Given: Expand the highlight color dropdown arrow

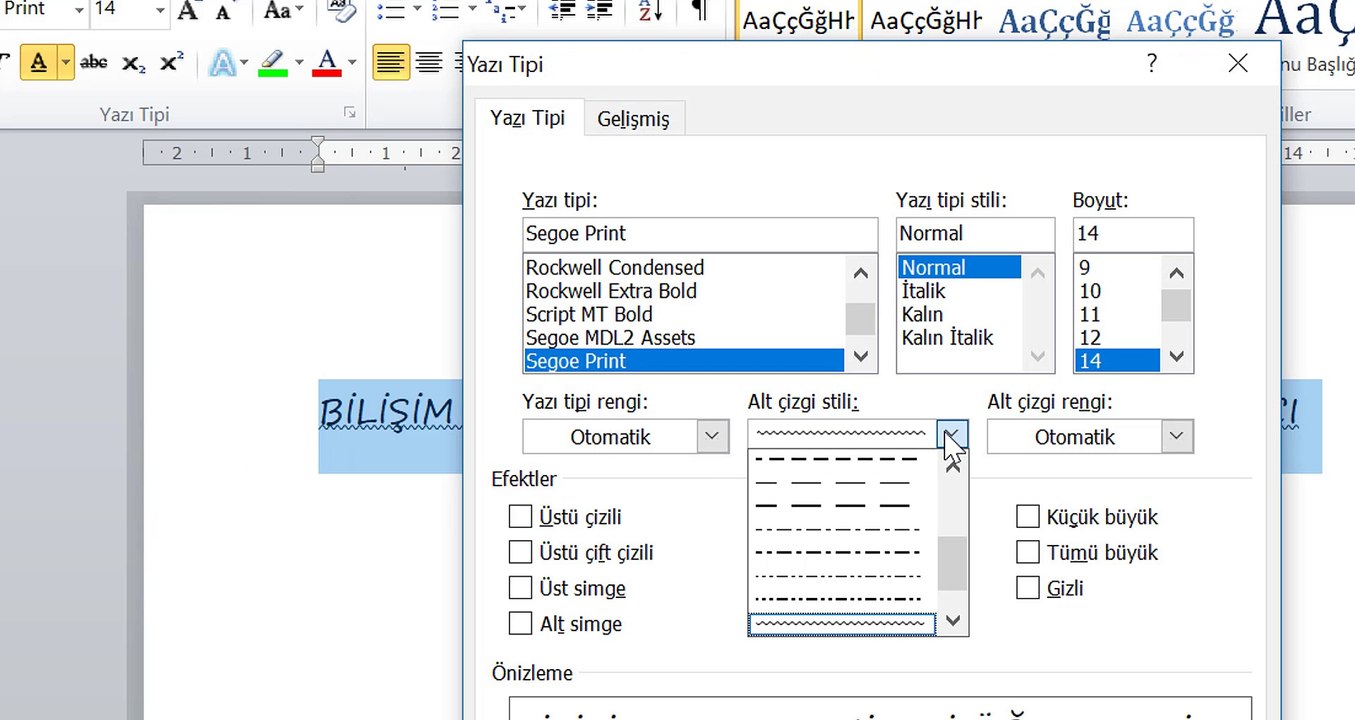Looking at the screenshot, I should (x=298, y=63).
